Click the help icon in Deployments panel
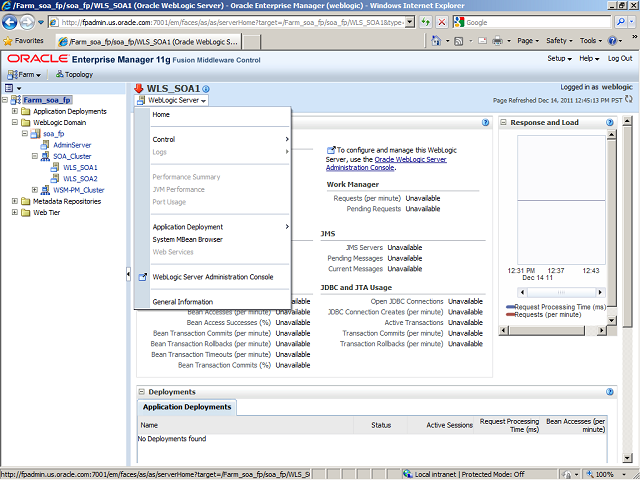The height and width of the screenshot is (480, 640). [x=609, y=392]
